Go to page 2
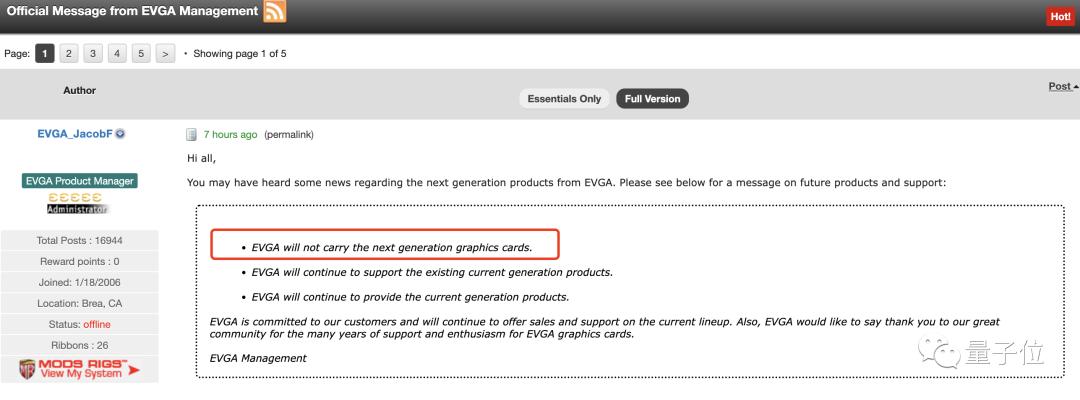 click(69, 53)
